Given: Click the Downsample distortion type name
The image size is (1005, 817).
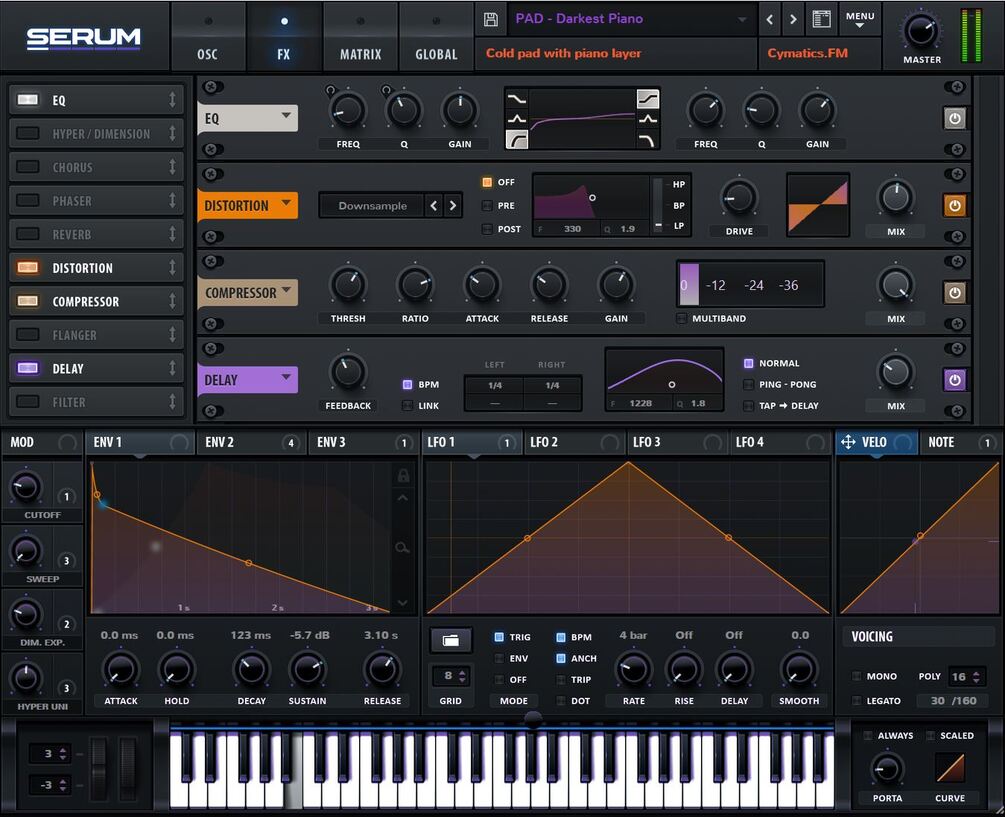Looking at the screenshot, I should (x=372, y=206).
